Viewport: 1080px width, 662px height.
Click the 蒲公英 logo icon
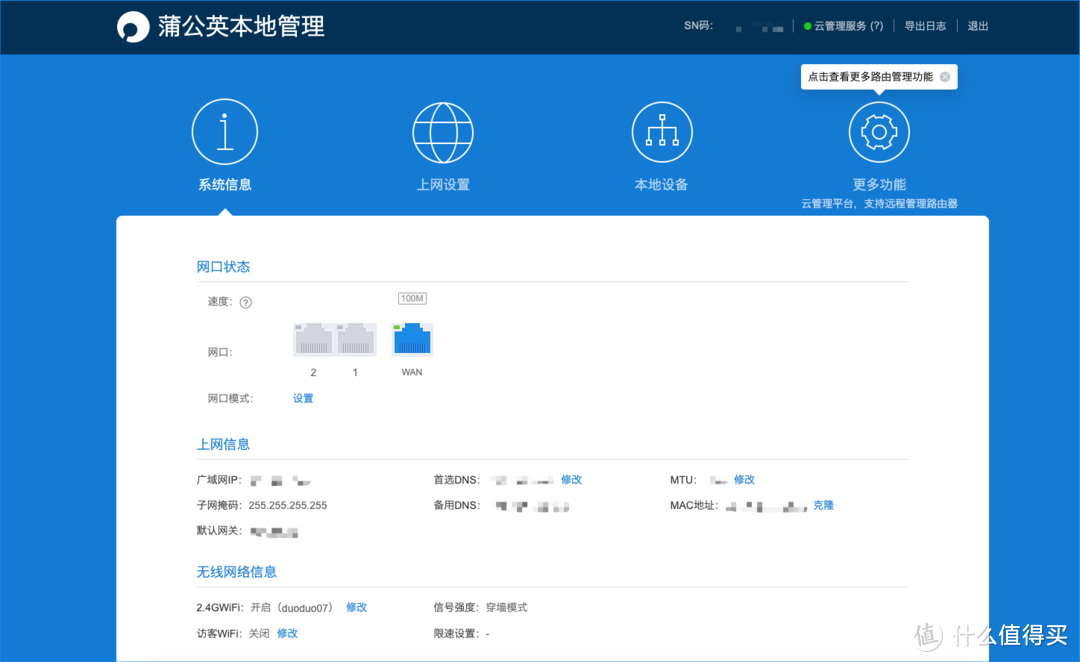point(133,26)
